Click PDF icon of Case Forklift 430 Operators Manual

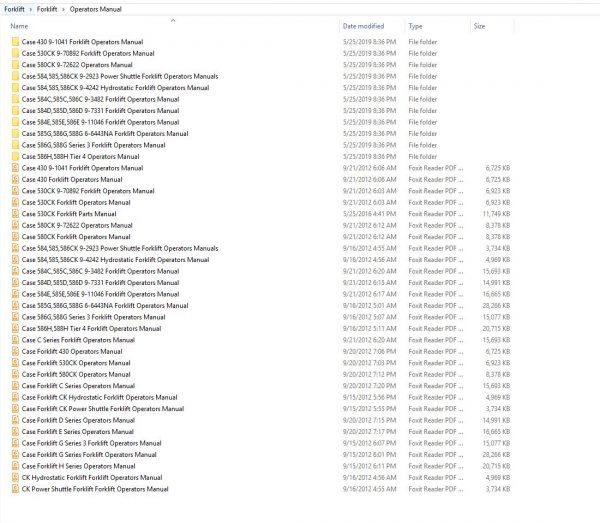[x=15, y=351]
